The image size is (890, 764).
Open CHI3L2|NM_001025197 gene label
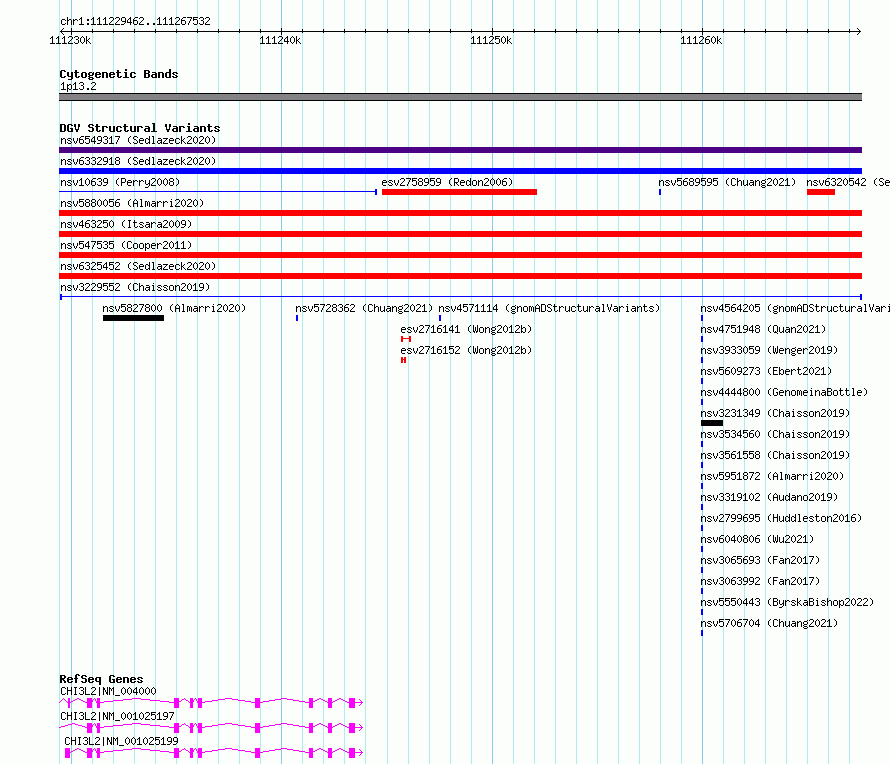click(117, 716)
